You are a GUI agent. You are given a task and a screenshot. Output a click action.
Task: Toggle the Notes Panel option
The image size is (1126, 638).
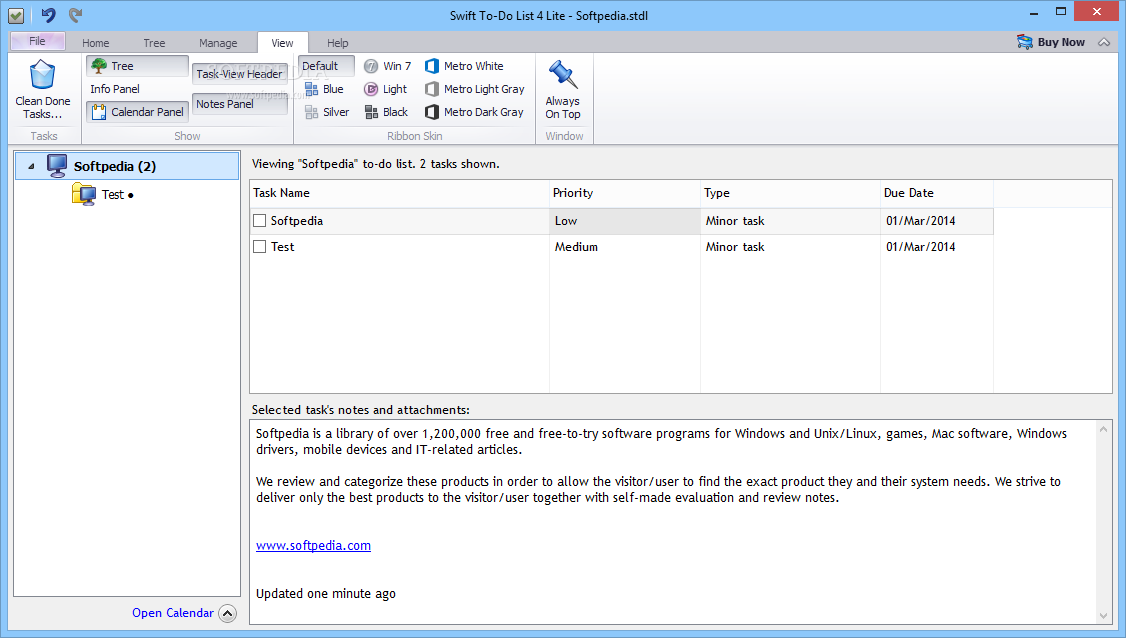239,104
